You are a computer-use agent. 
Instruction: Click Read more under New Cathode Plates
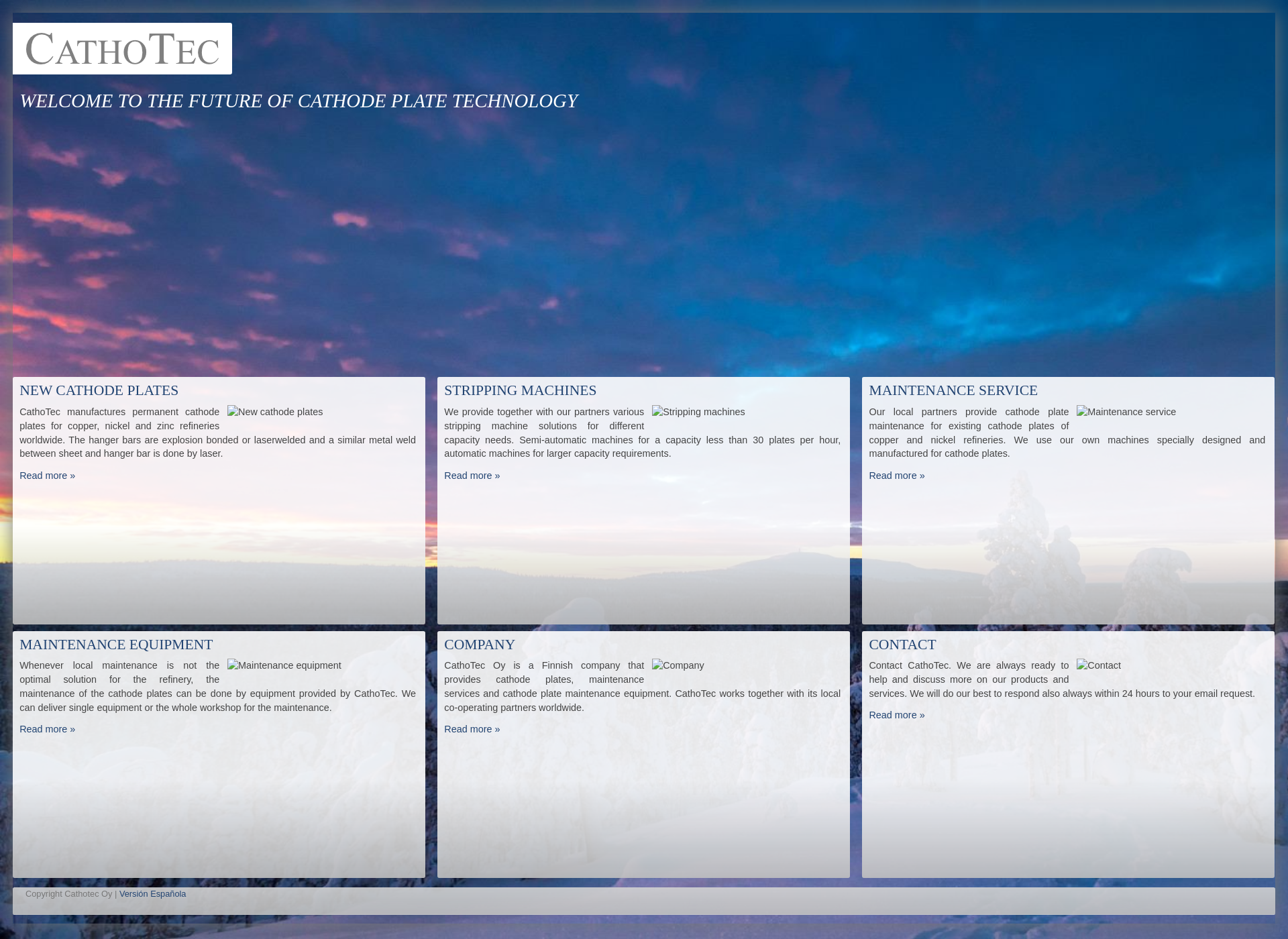(47, 475)
